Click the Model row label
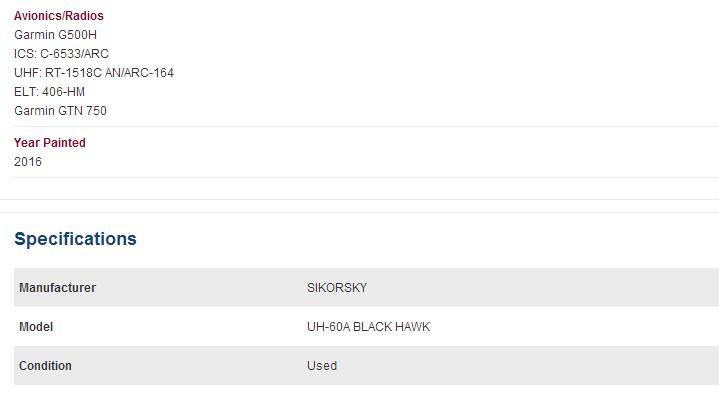This screenshot has width=719, height=398. 36,326
